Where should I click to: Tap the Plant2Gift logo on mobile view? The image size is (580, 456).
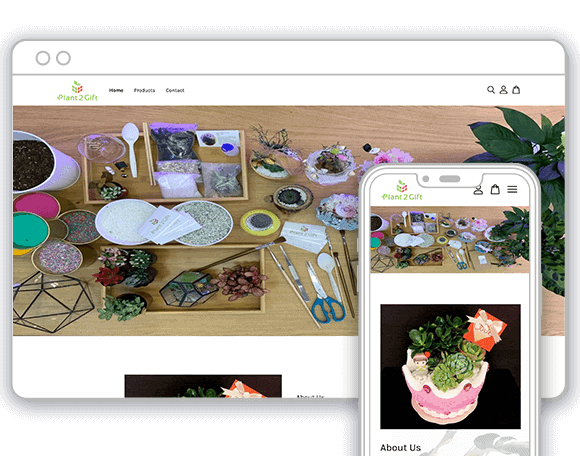[x=402, y=191]
